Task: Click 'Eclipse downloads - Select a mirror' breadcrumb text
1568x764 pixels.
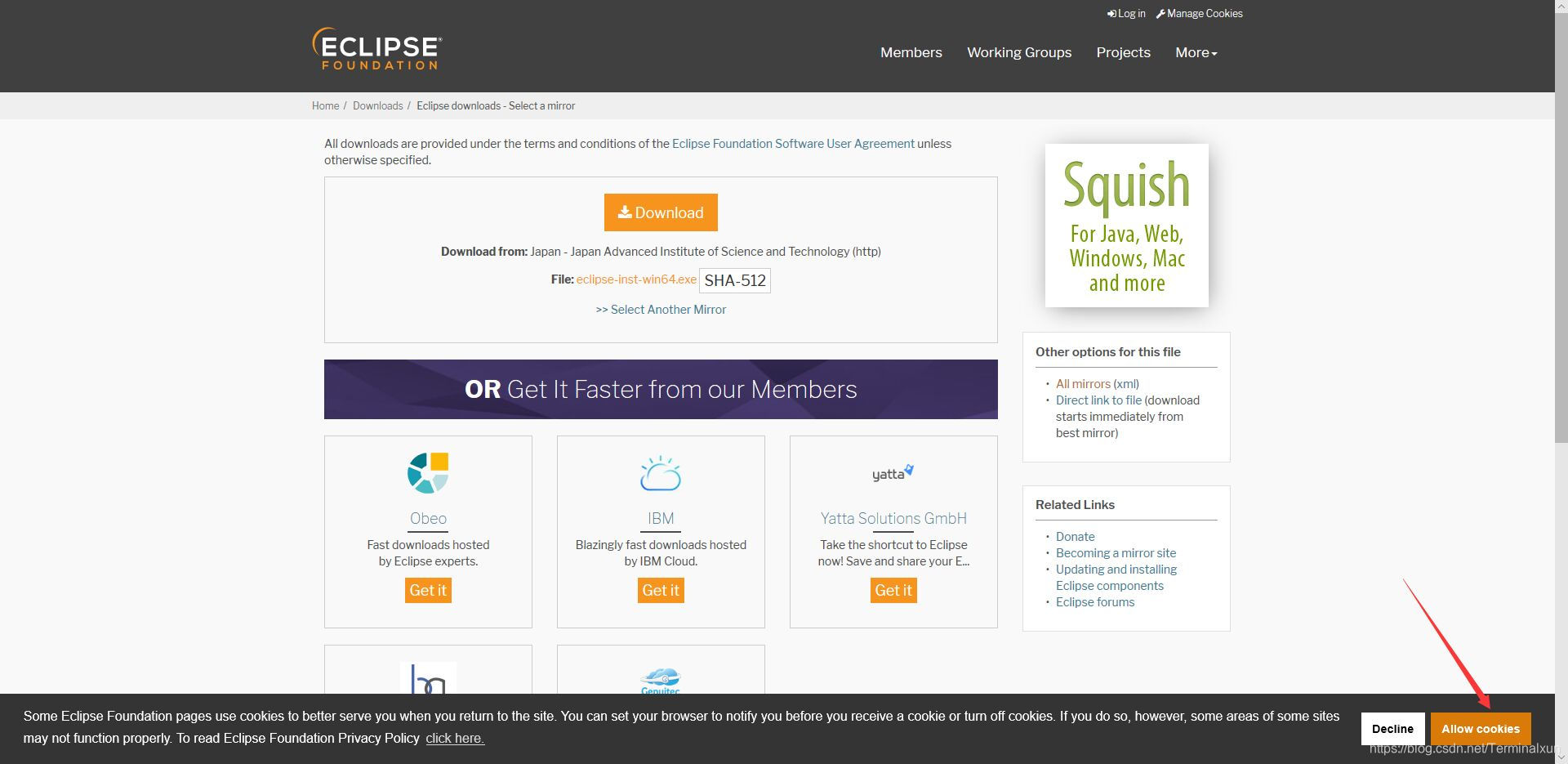Action: [x=496, y=105]
